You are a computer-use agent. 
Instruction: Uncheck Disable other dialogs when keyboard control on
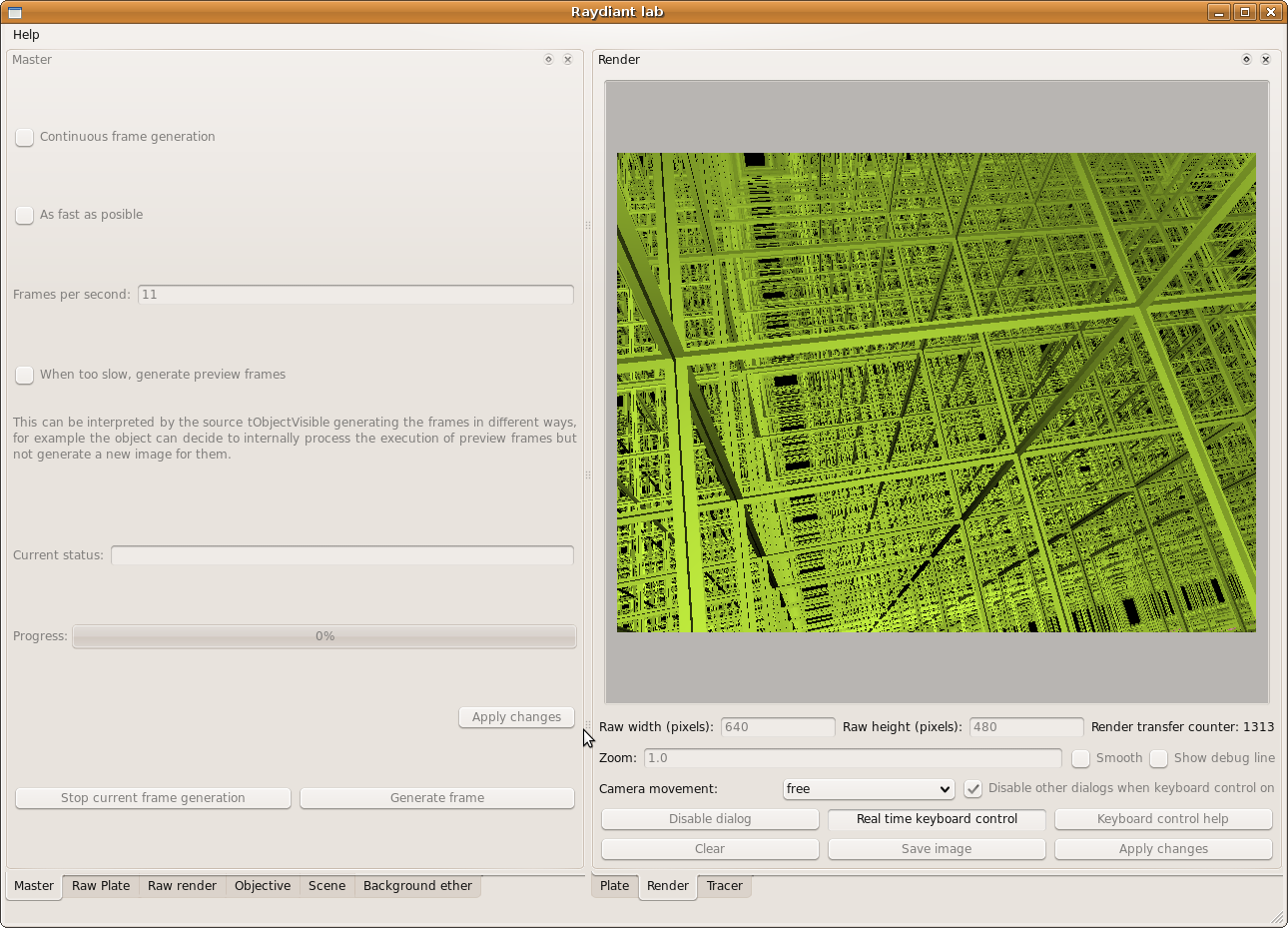pyautogui.click(x=972, y=789)
